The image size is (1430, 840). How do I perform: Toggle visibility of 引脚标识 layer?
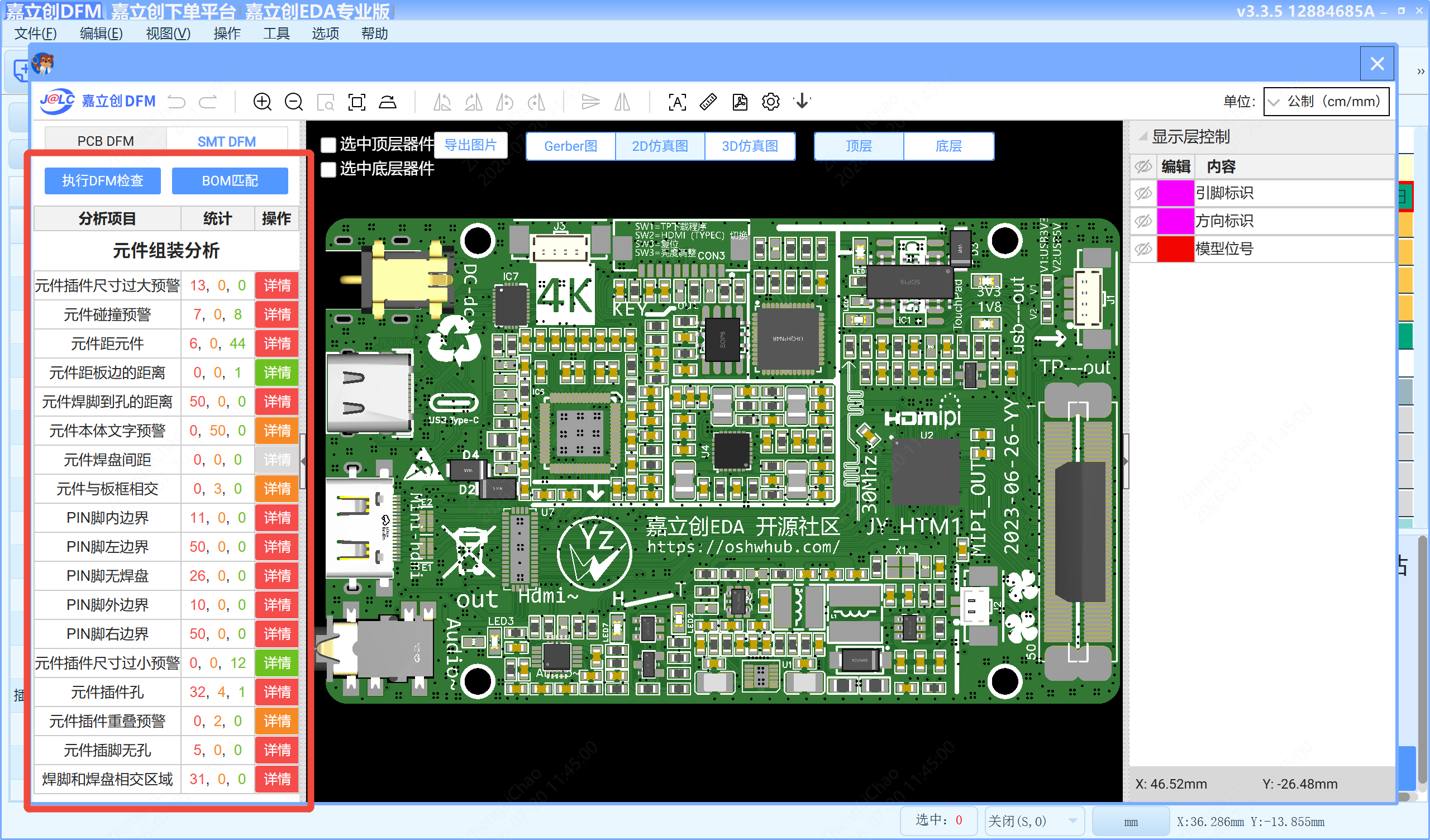(x=1143, y=194)
